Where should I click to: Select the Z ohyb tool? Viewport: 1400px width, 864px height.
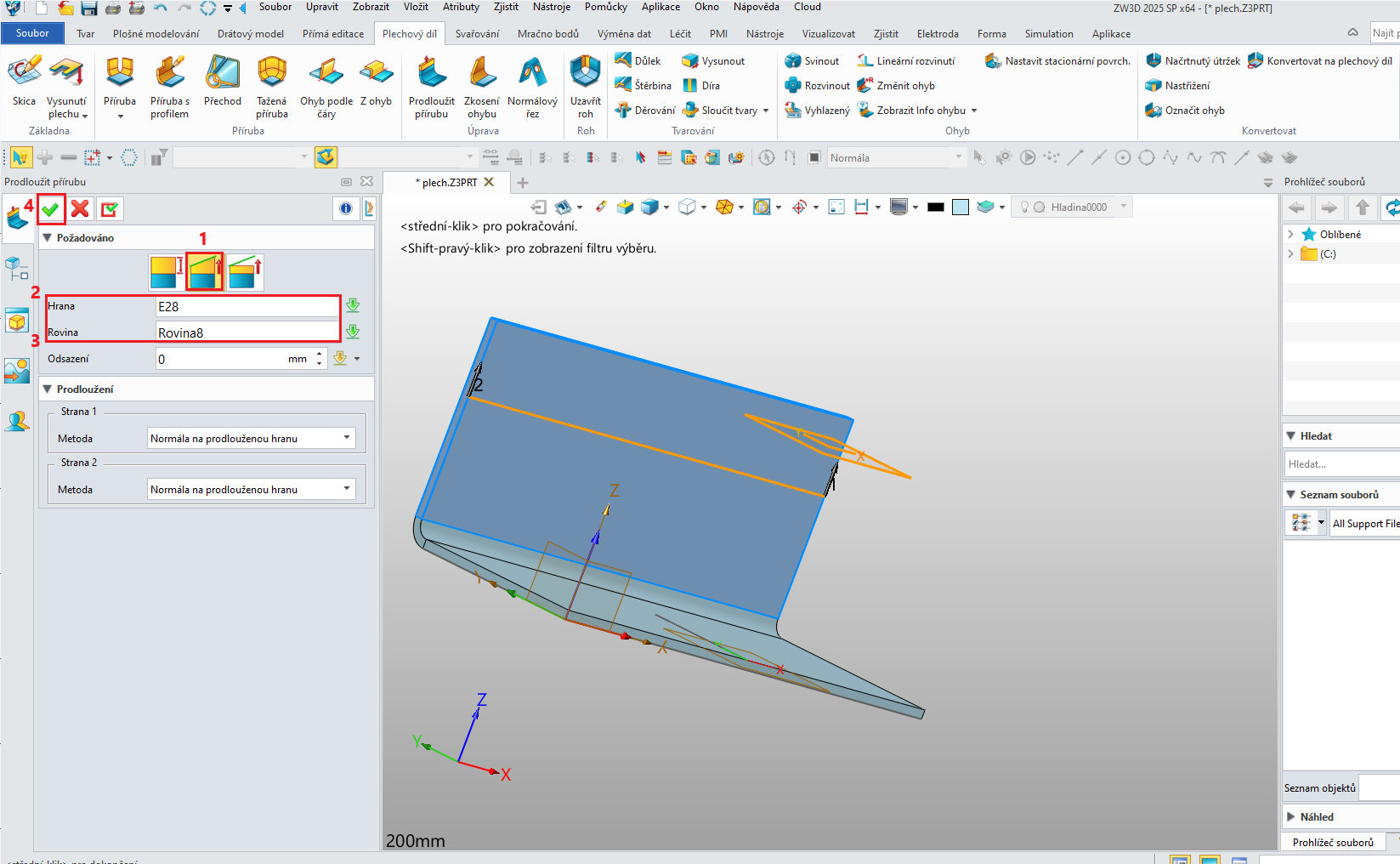(x=376, y=82)
